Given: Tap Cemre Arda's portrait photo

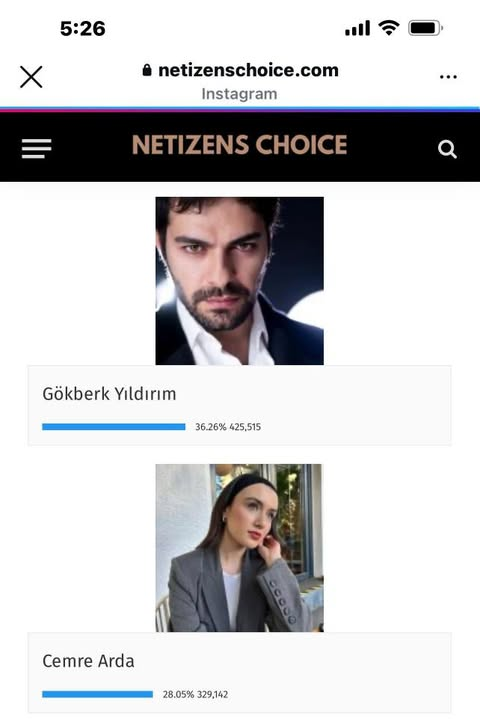Looking at the screenshot, I should [x=239, y=548].
